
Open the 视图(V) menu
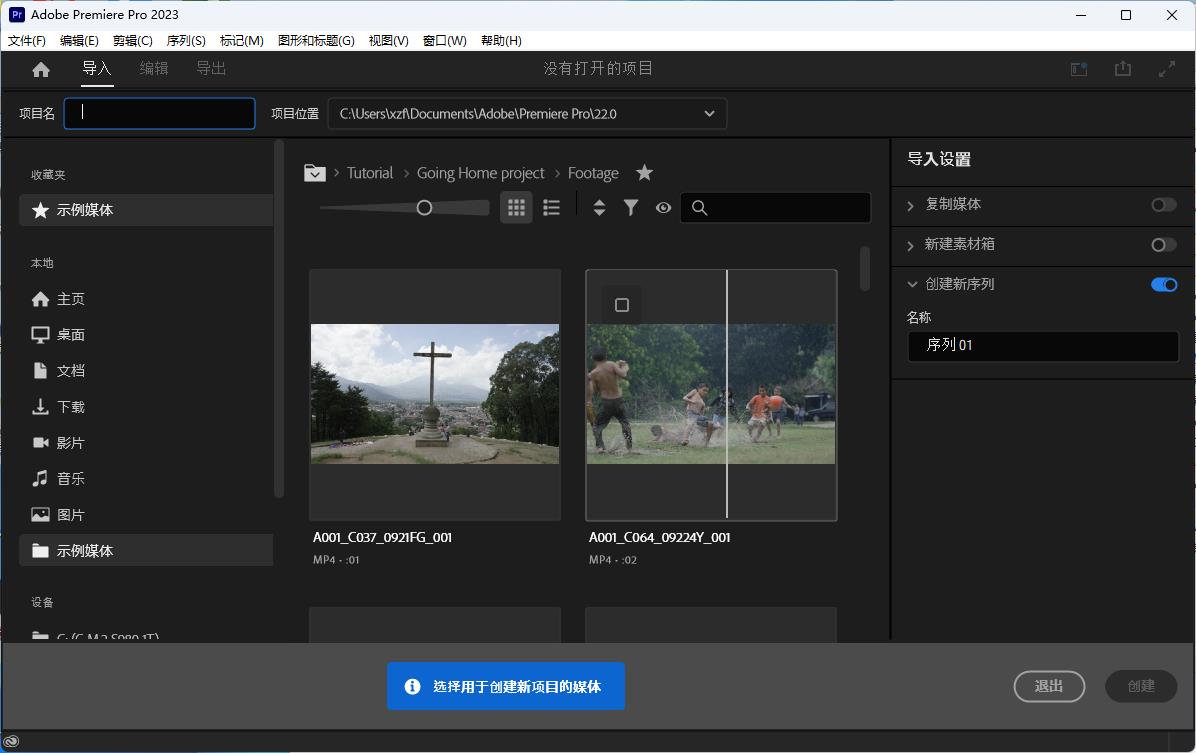point(389,40)
